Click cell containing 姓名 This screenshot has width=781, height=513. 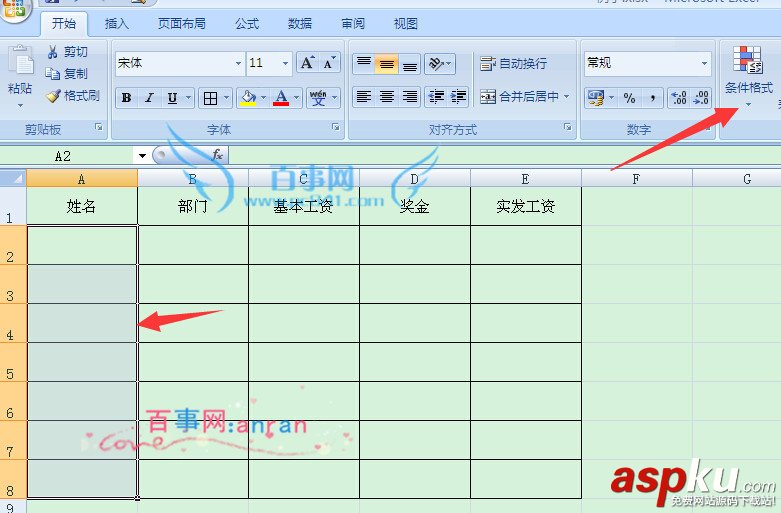(x=82, y=206)
